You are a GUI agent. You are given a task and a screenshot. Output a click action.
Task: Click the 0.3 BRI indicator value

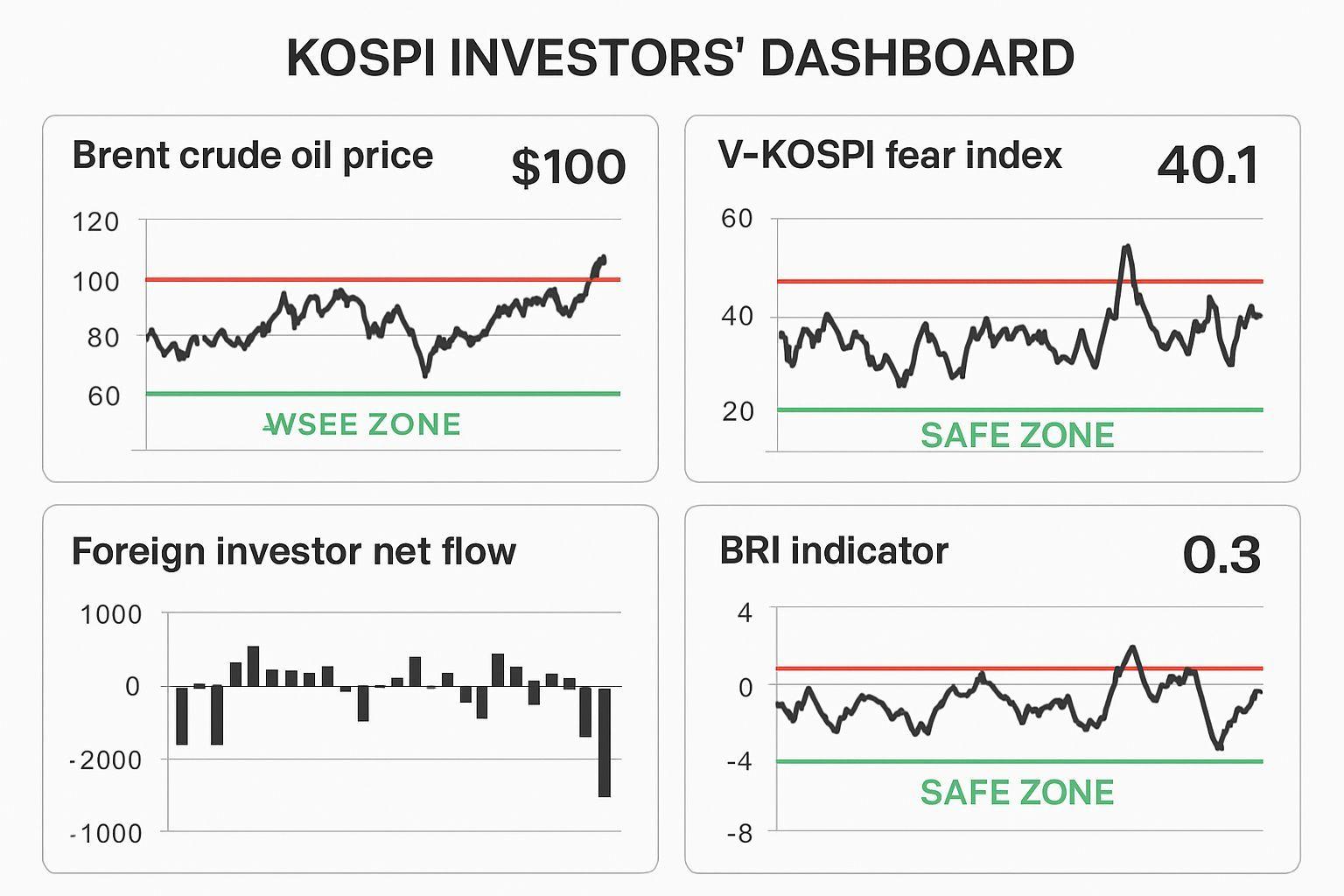(1221, 555)
